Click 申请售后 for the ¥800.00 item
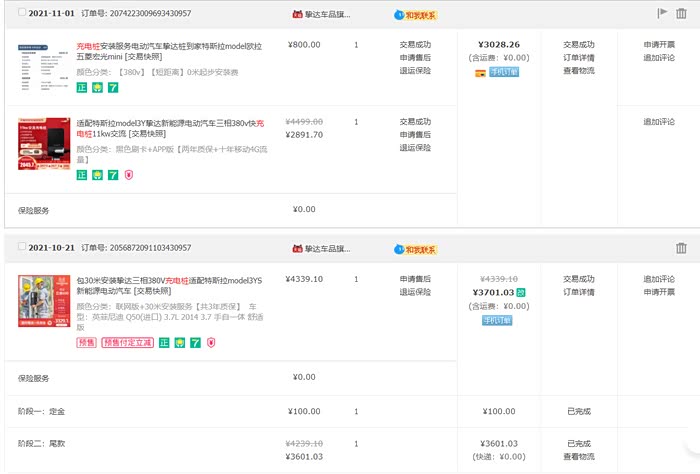The width and height of the screenshot is (700, 474). (415, 58)
